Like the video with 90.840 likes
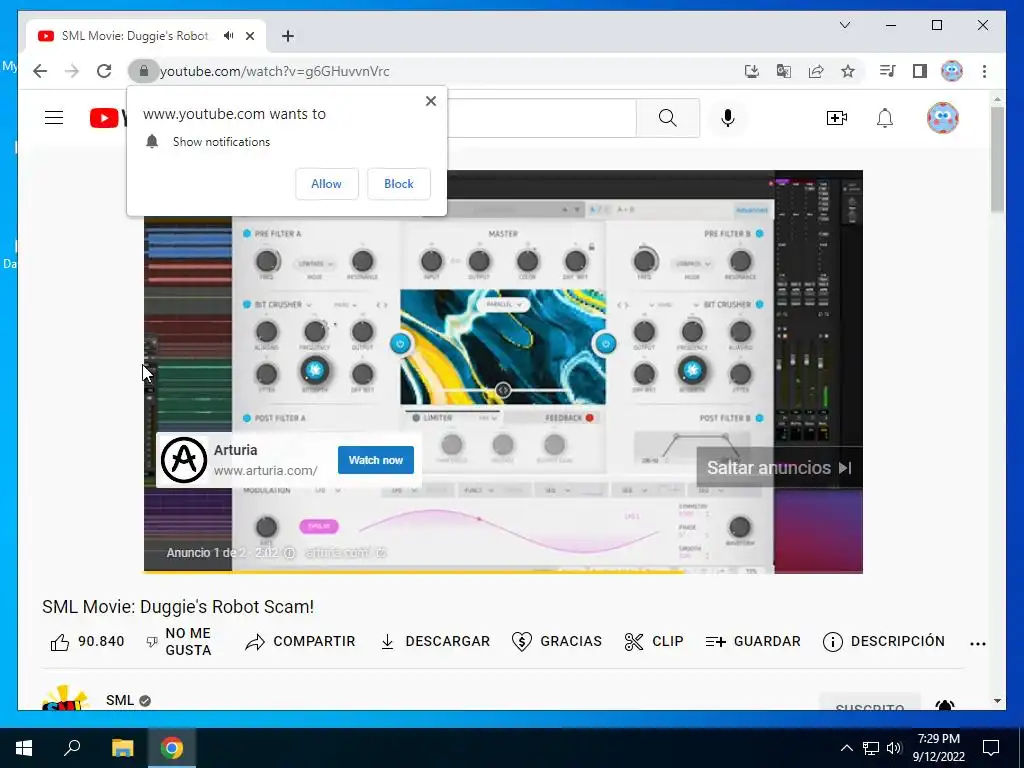Screen dimensions: 1024x768 tap(87, 642)
